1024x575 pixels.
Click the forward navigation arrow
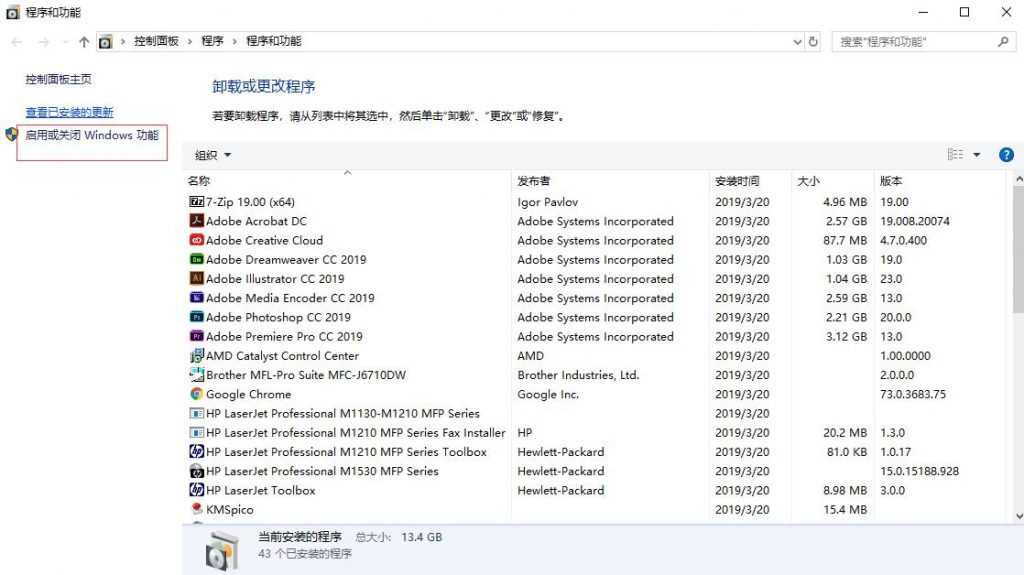pyautogui.click(x=44, y=42)
